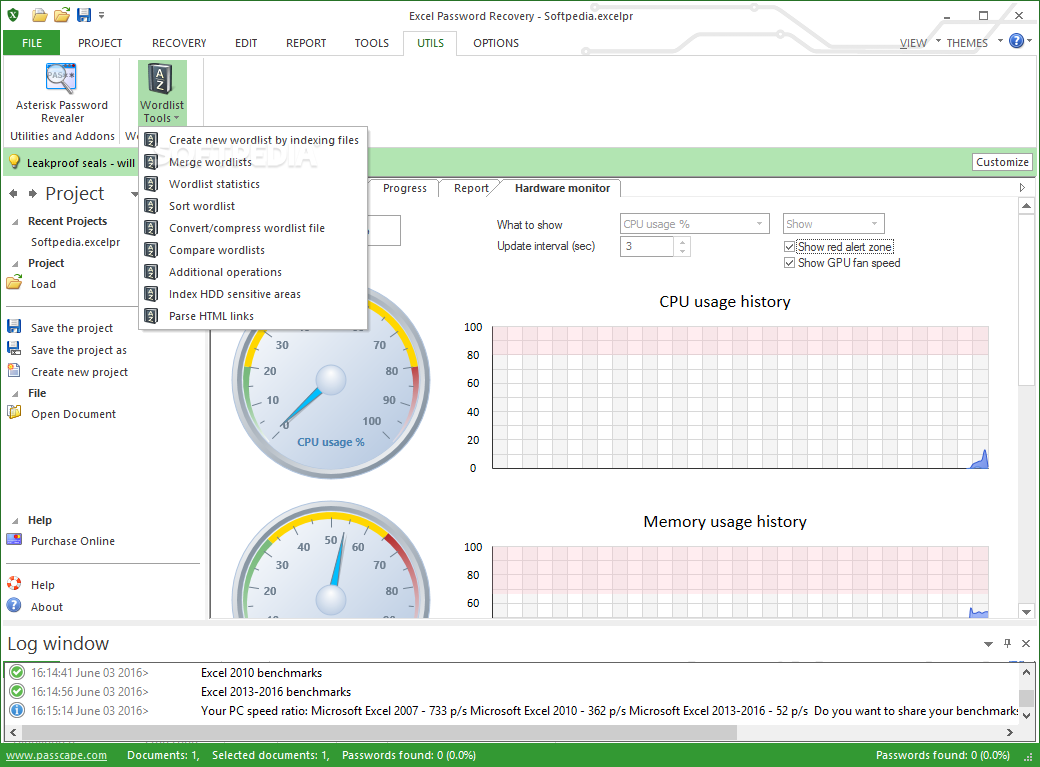The image size is (1040, 767).
Task: Click the green check icon for 16:14:41 log entry
Action: [17, 672]
